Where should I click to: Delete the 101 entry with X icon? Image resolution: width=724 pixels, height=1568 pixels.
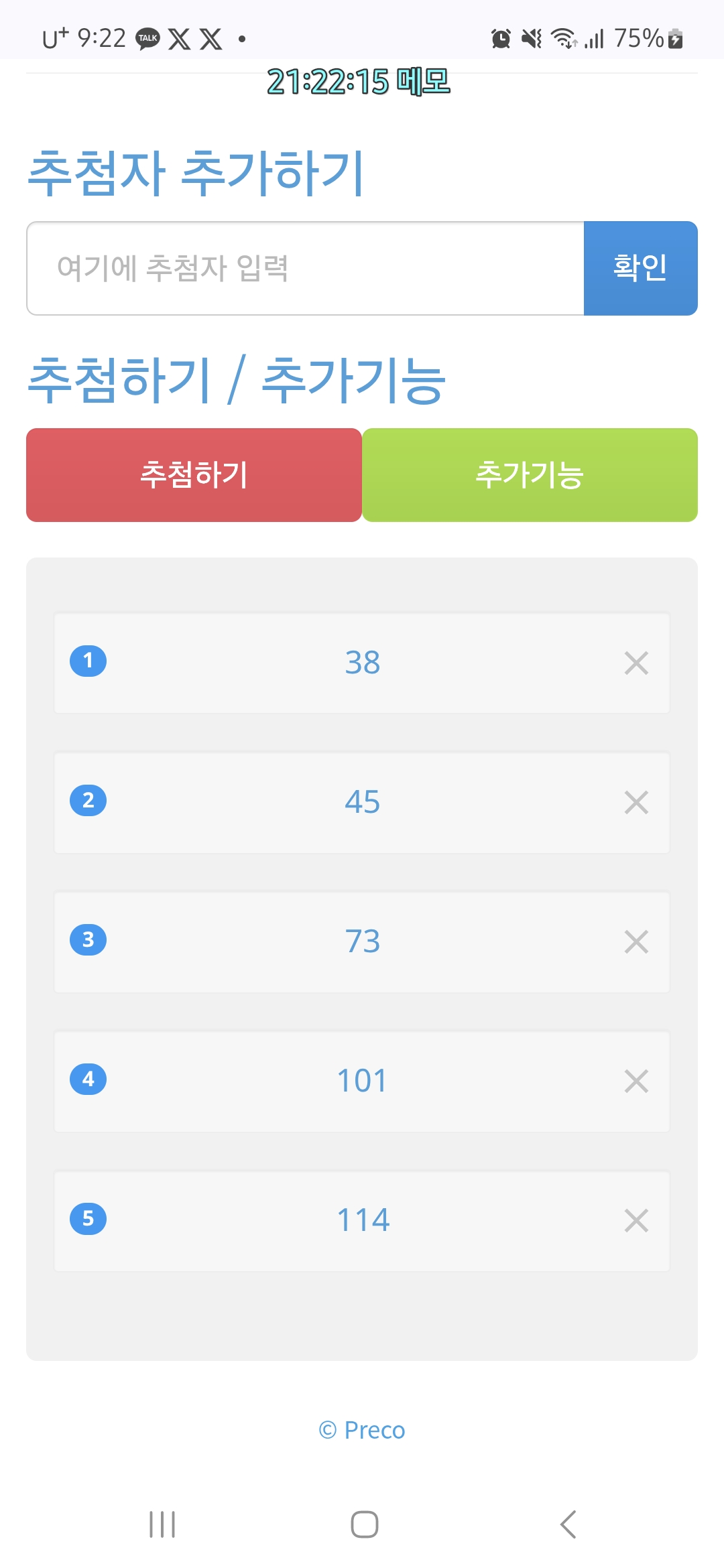point(636,1081)
